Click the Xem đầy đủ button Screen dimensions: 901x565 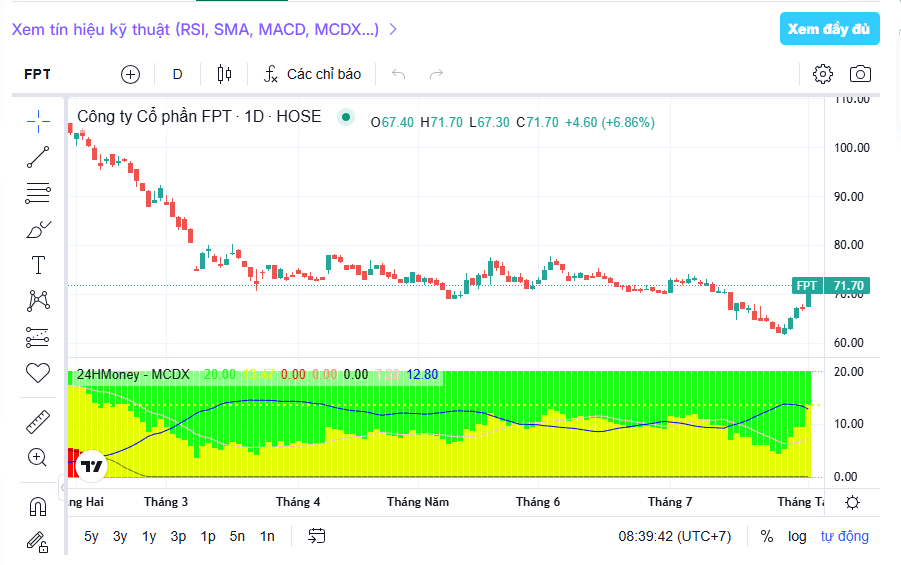click(829, 29)
